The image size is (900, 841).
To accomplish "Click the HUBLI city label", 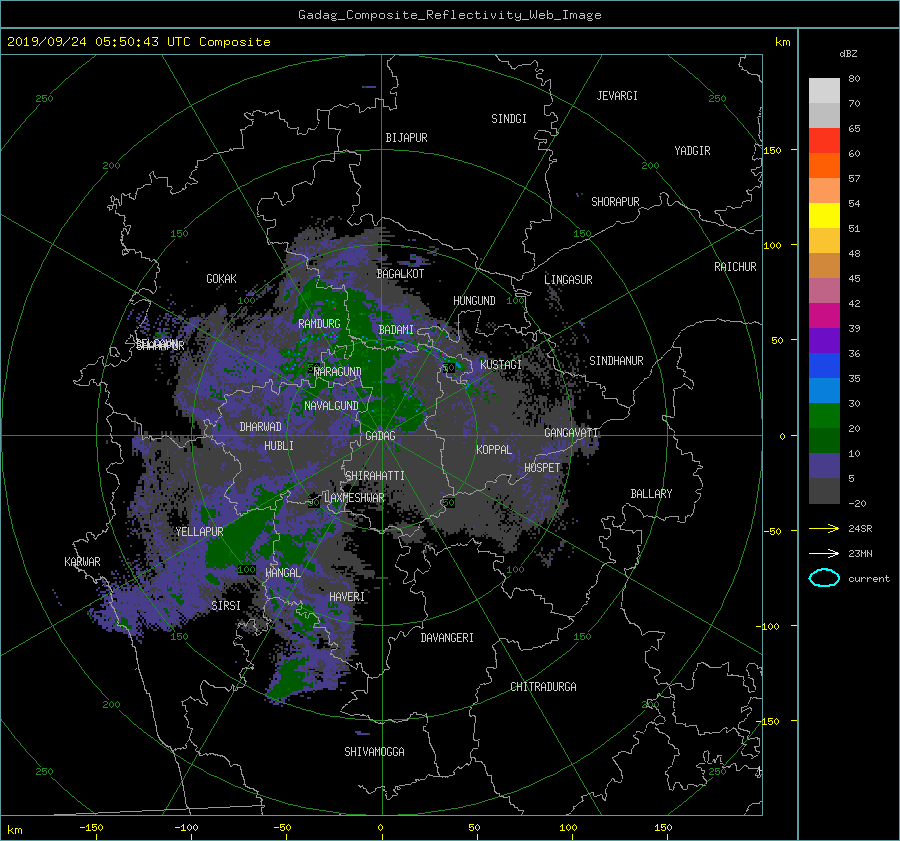I will [279, 446].
